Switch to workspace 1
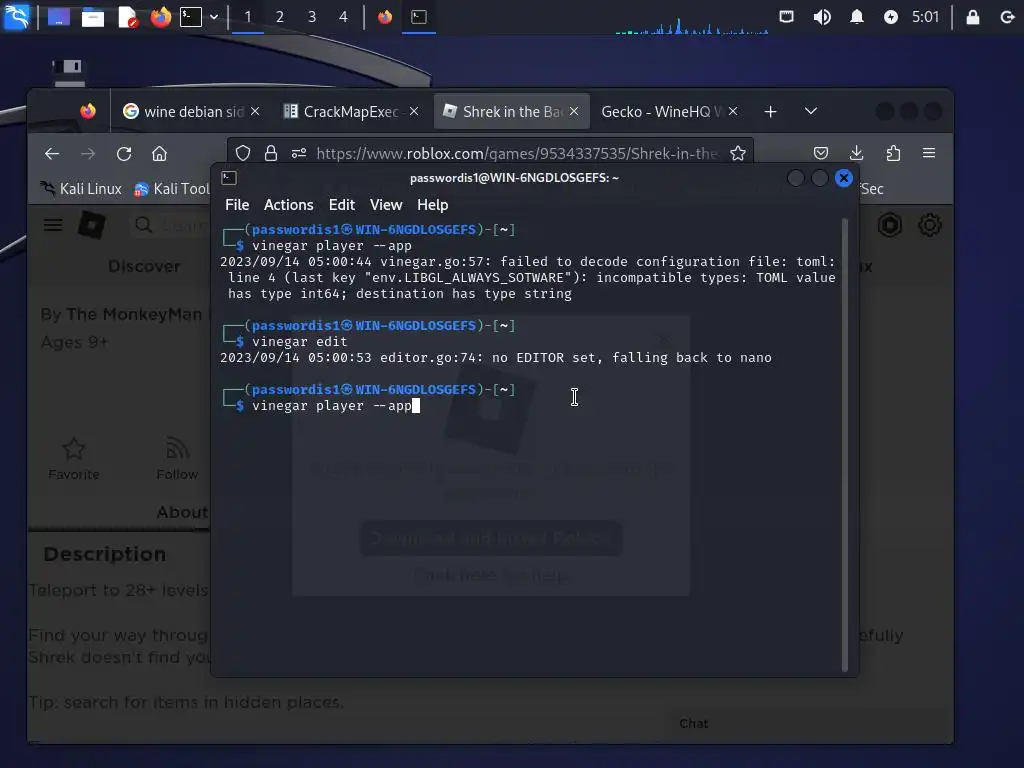 tap(248, 17)
